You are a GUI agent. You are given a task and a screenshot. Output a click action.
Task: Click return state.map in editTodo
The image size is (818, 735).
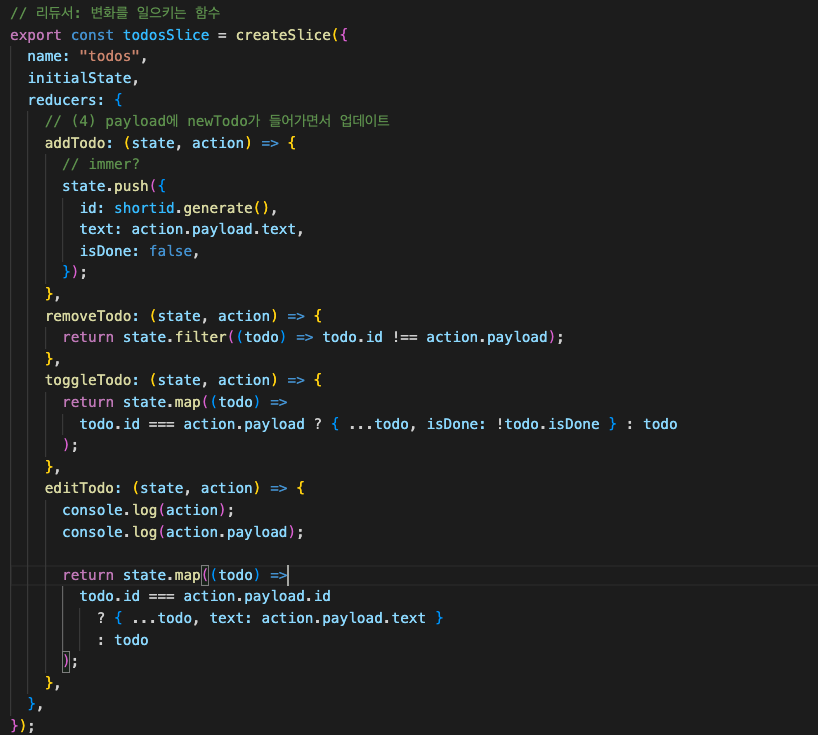[131, 575]
